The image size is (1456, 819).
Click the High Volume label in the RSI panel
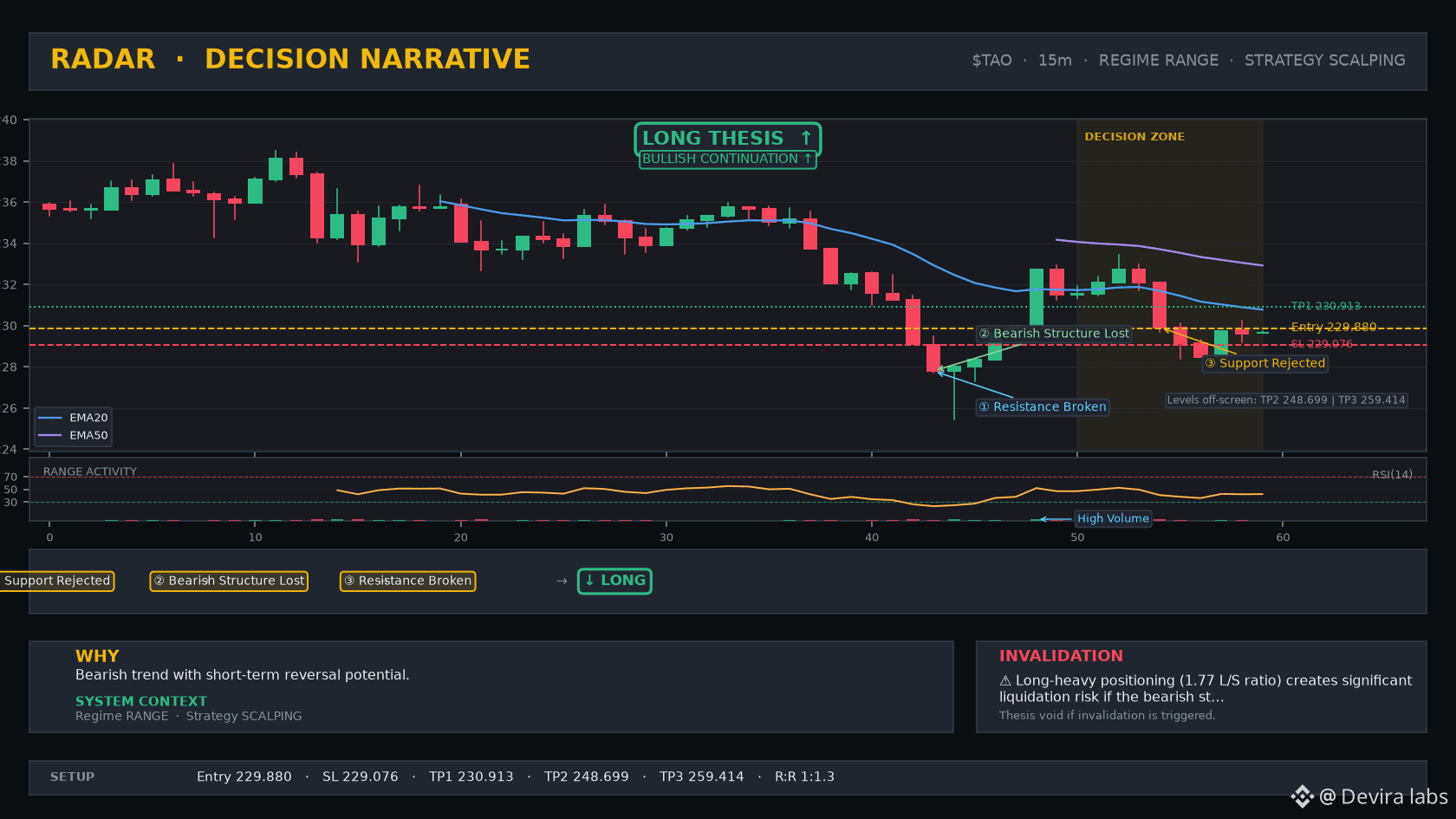(x=1113, y=518)
